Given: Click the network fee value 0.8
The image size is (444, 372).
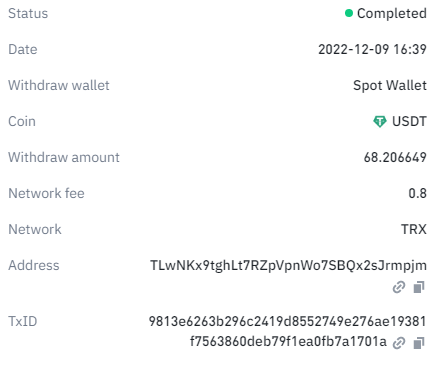Looking at the screenshot, I should click(418, 193).
